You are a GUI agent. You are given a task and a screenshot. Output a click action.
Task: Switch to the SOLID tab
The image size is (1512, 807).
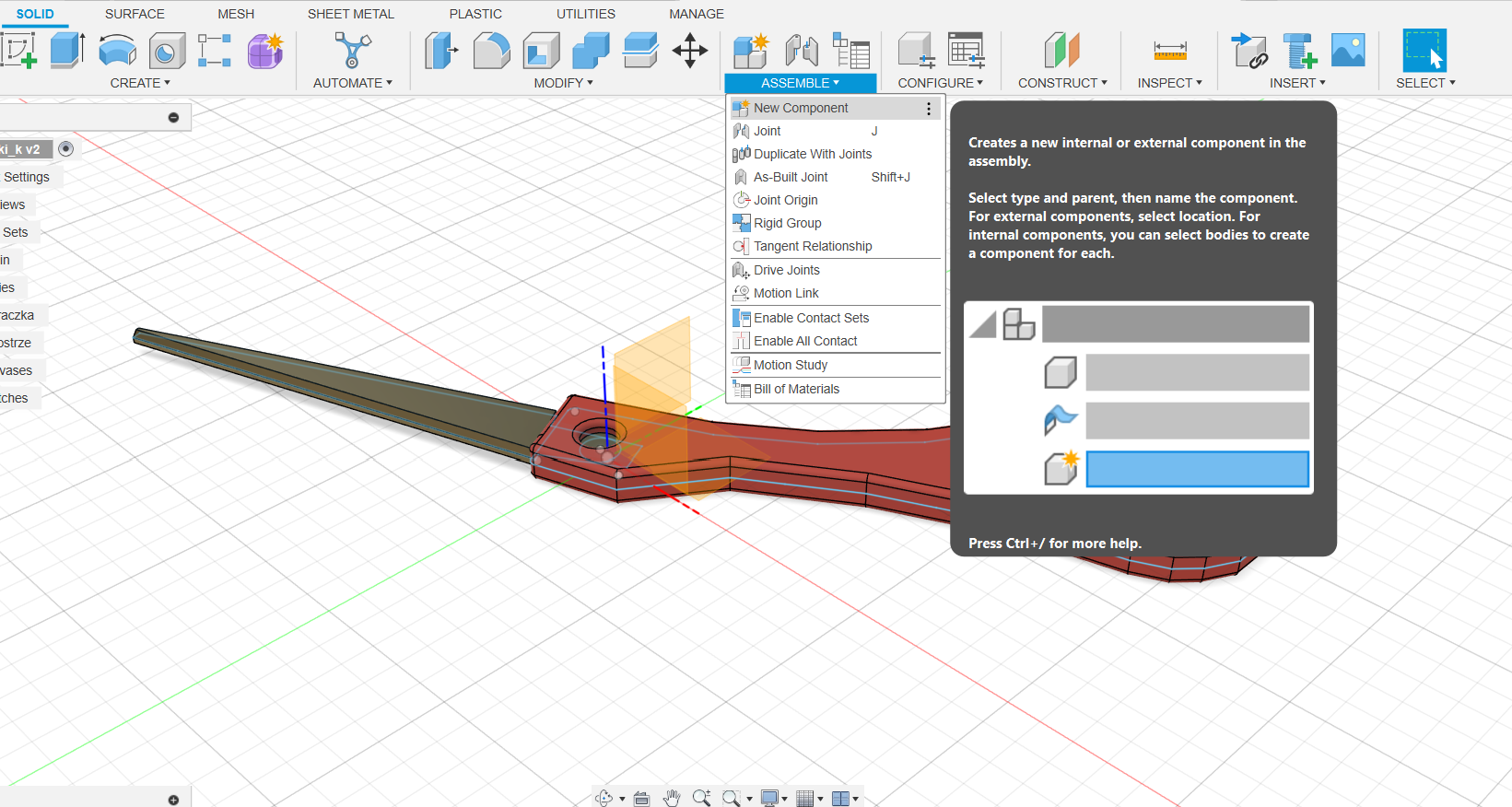pyautogui.click(x=35, y=14)
